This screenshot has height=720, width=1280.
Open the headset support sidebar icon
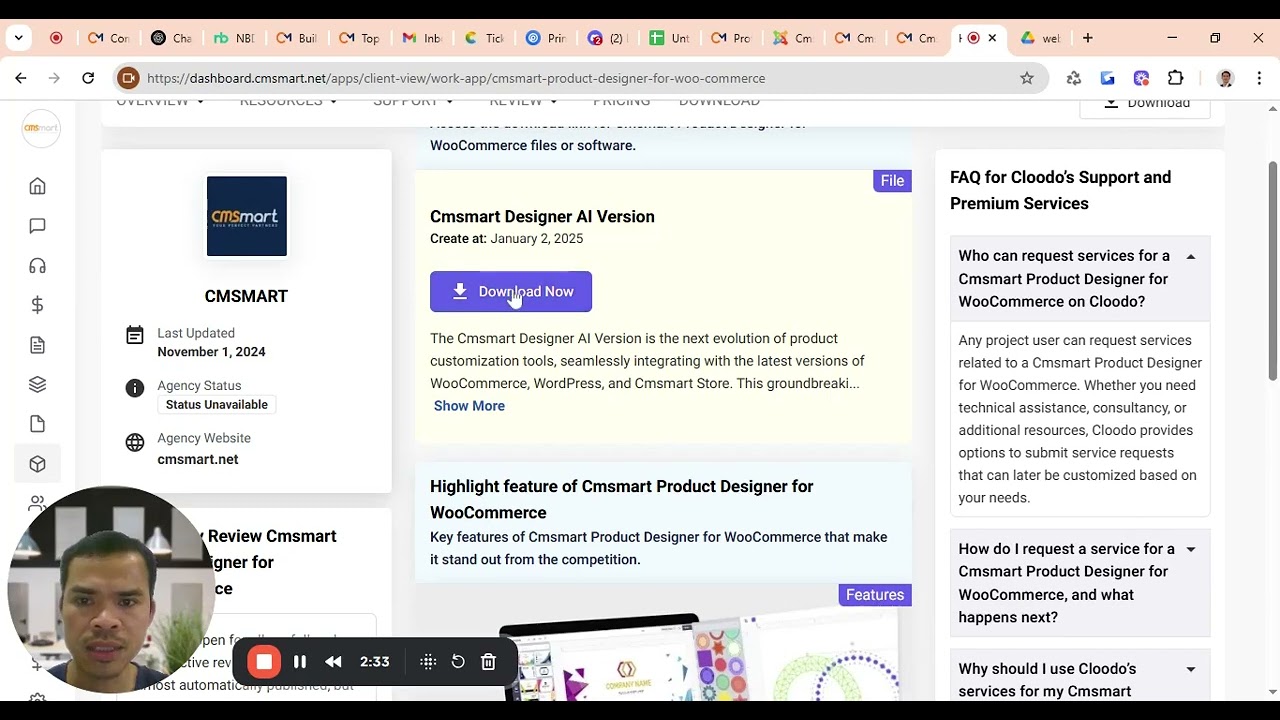(x=37, y=266)
